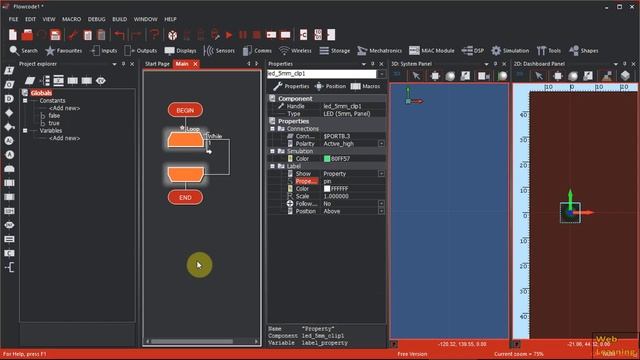This screenshot has height=360, width=640.
Task: Close the Main flowchart tab
Action: pos(196,64)
